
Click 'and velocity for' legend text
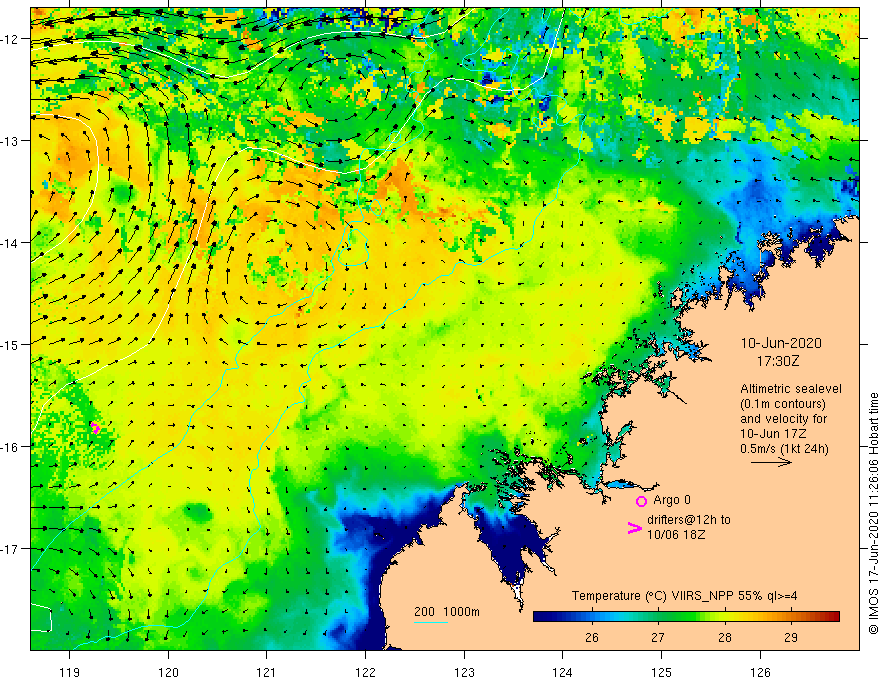(x=783, y=419)
